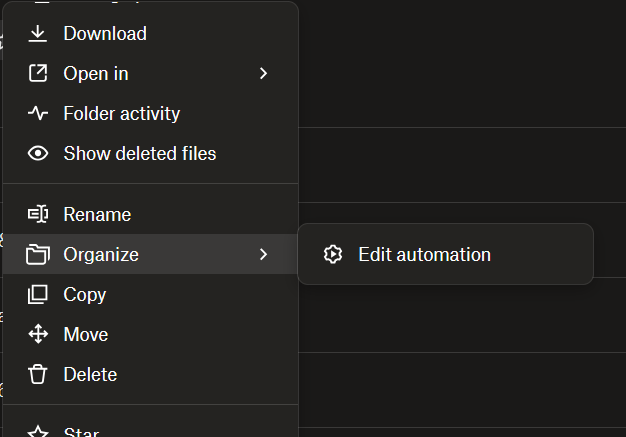Pick the Move label in menu

pyautogui.click(x=85, y=334)
